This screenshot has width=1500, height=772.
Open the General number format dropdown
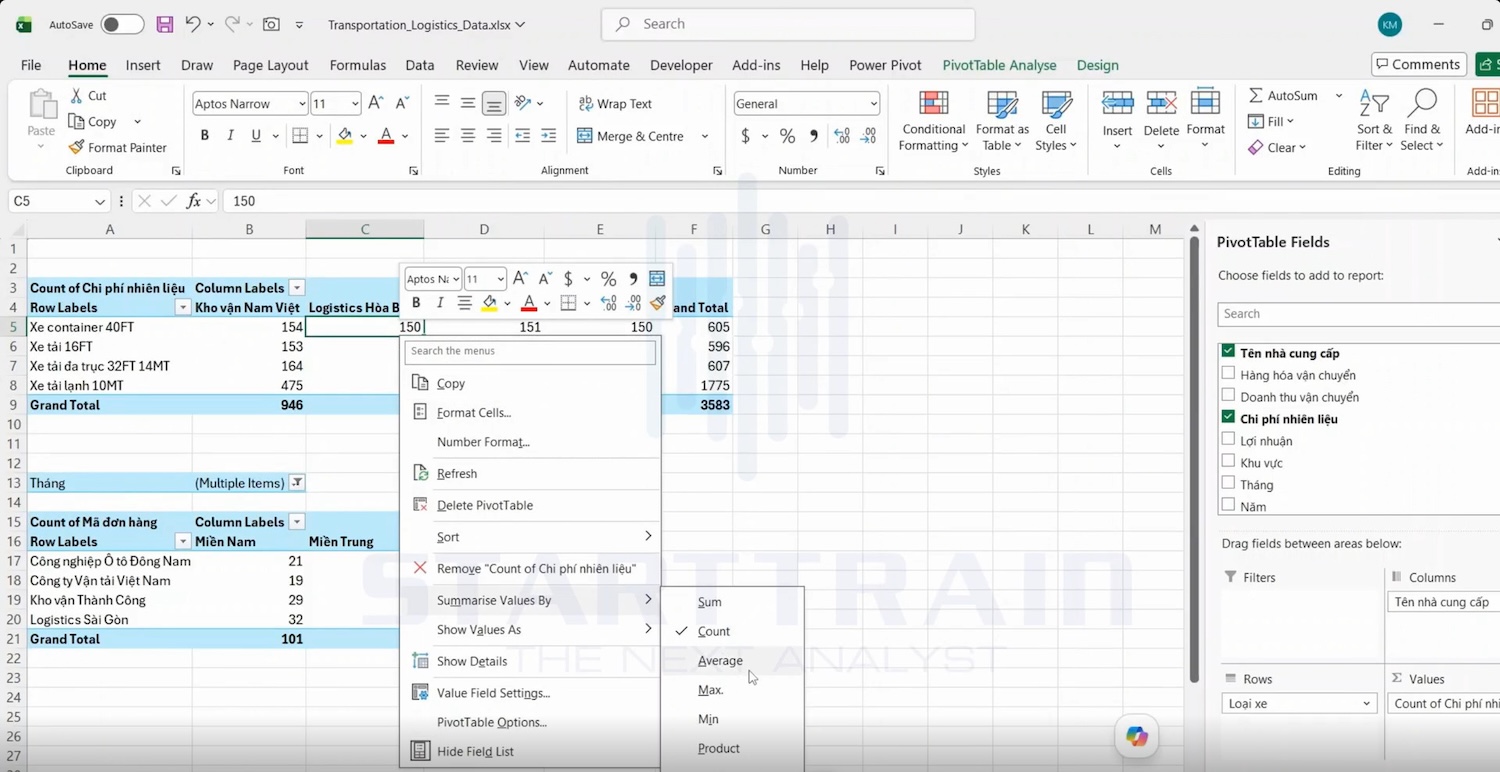873,104
